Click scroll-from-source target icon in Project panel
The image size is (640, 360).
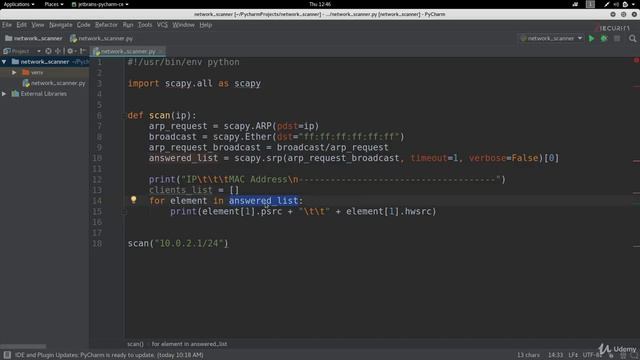click(x=49, y=51)
